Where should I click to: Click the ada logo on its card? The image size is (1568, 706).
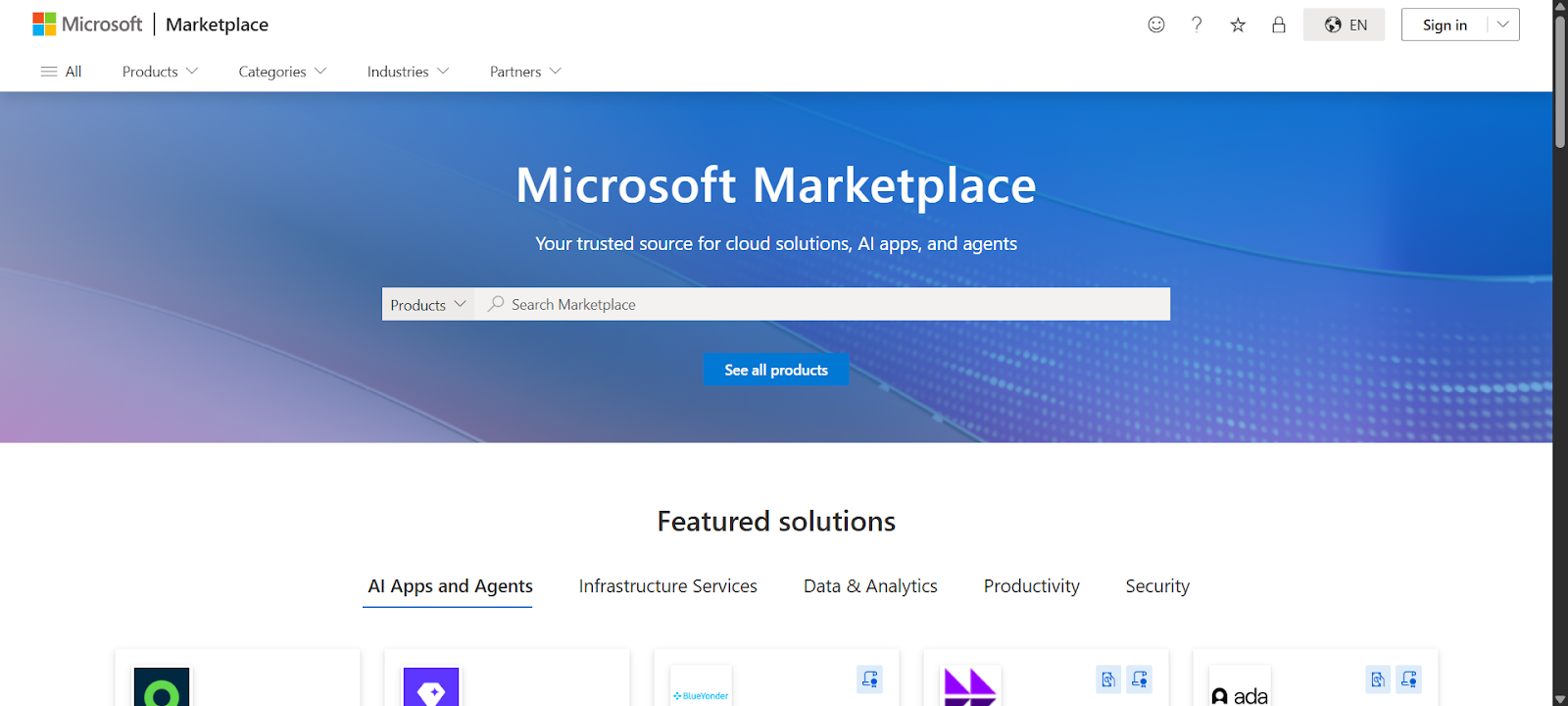click(1240, 686)
